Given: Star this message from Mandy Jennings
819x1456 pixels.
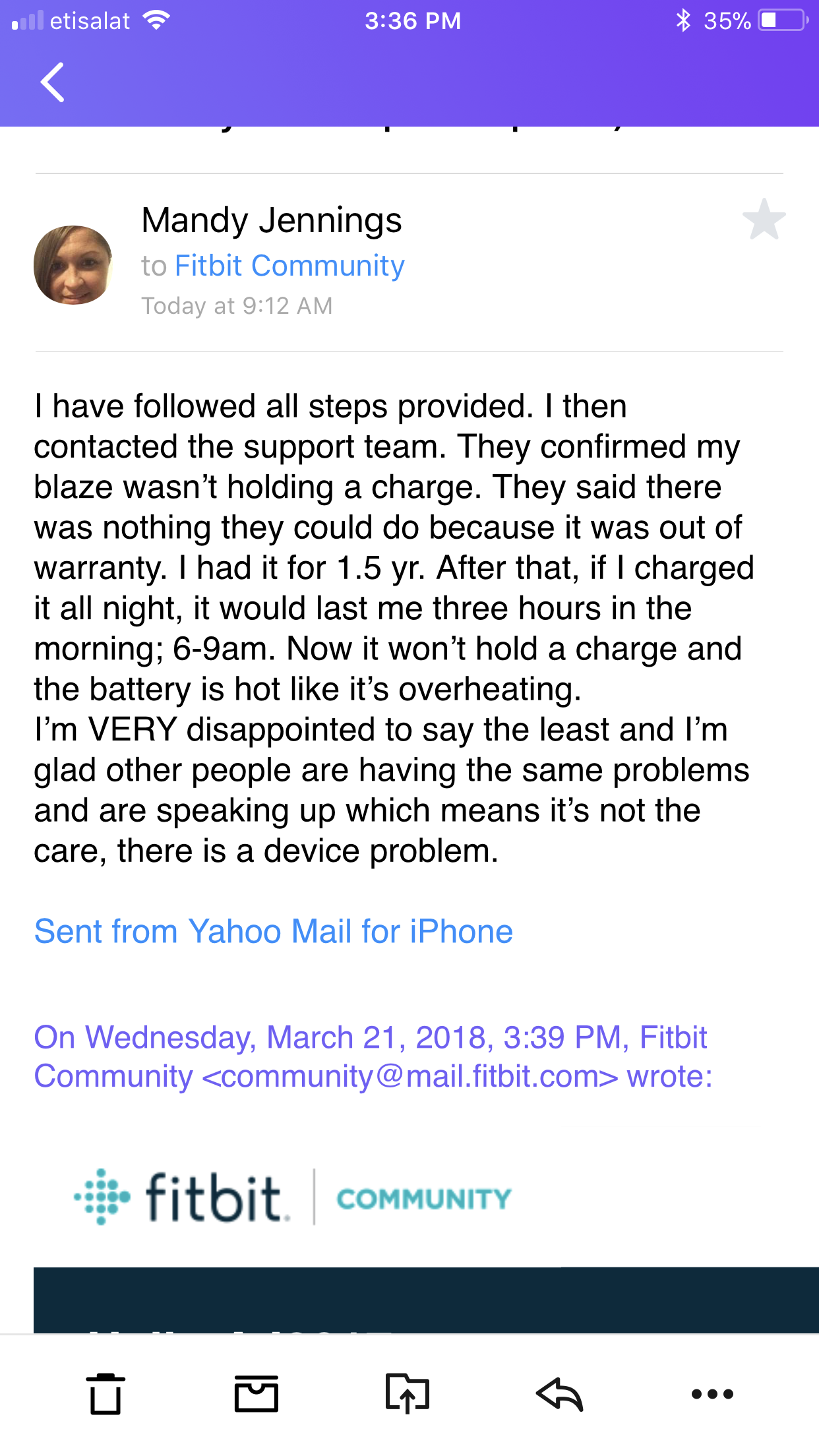Looking at the screenshot, I should click(x=764, y=220).
